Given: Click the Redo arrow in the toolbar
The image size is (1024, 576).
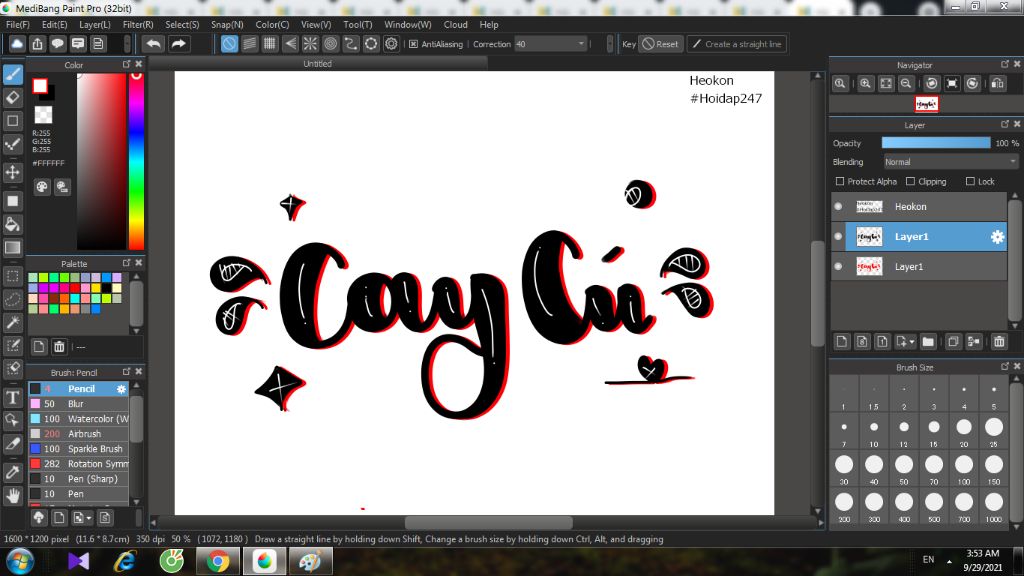Looking at the screenshot, I should 178,44.
